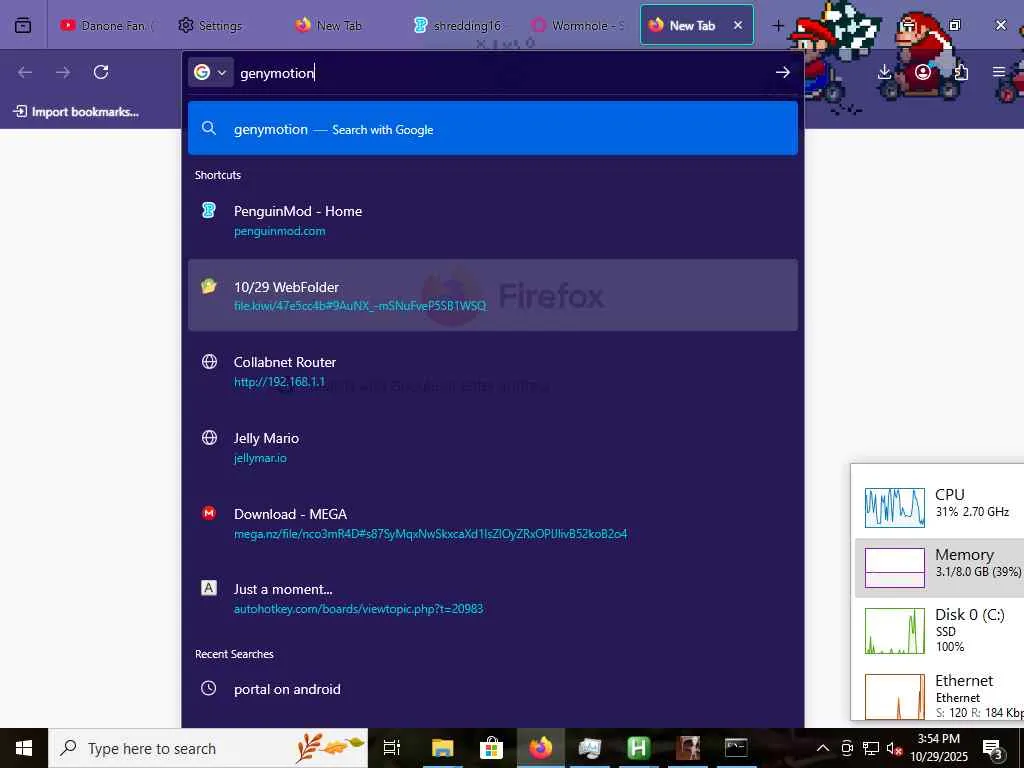
Task: Go forward with the forward arrow
Action: pyautogui.click(x=63, y=72)
